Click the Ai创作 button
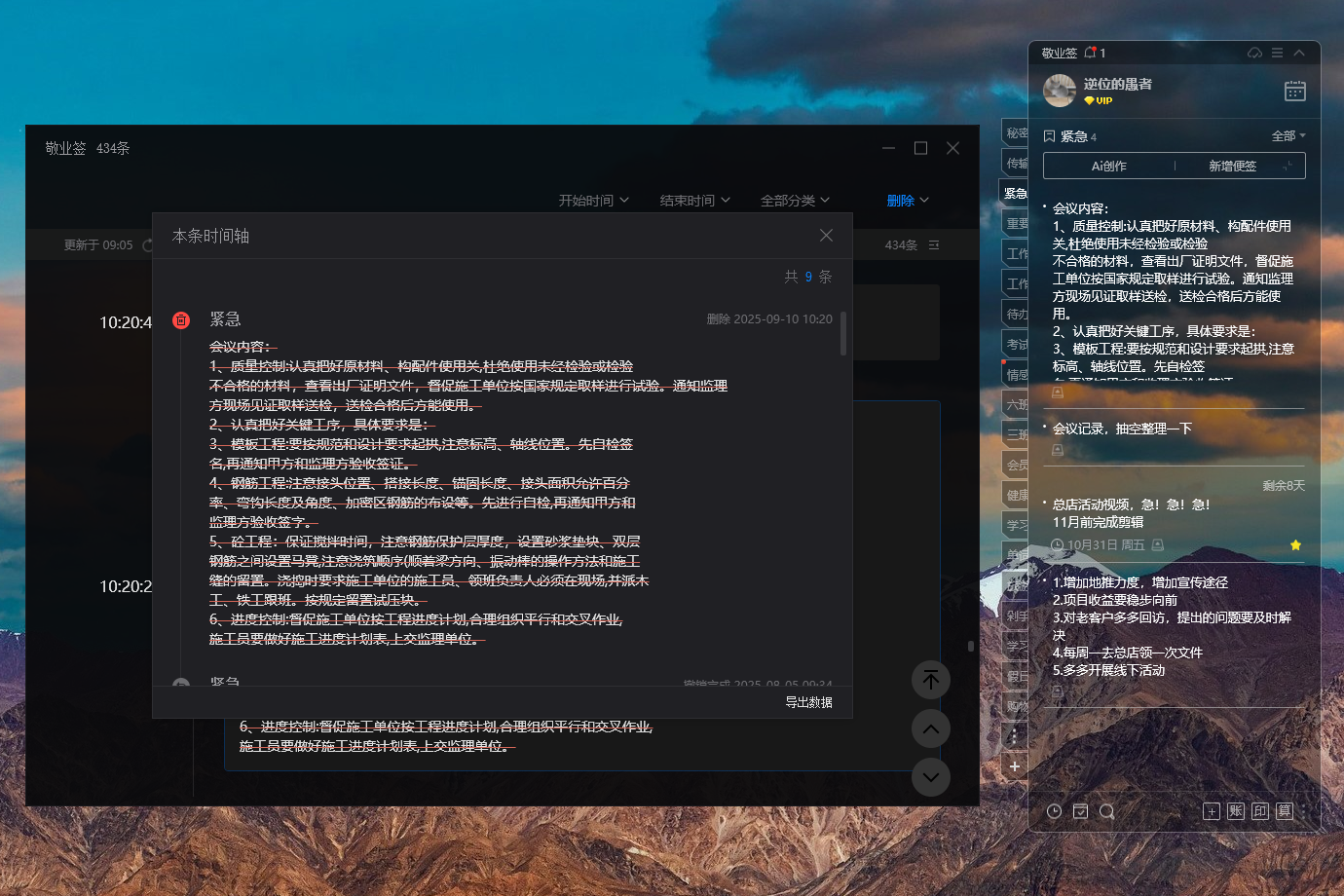Image resolution: width=1344 pixels, height=896 pixels. [x=1108, y=167]
